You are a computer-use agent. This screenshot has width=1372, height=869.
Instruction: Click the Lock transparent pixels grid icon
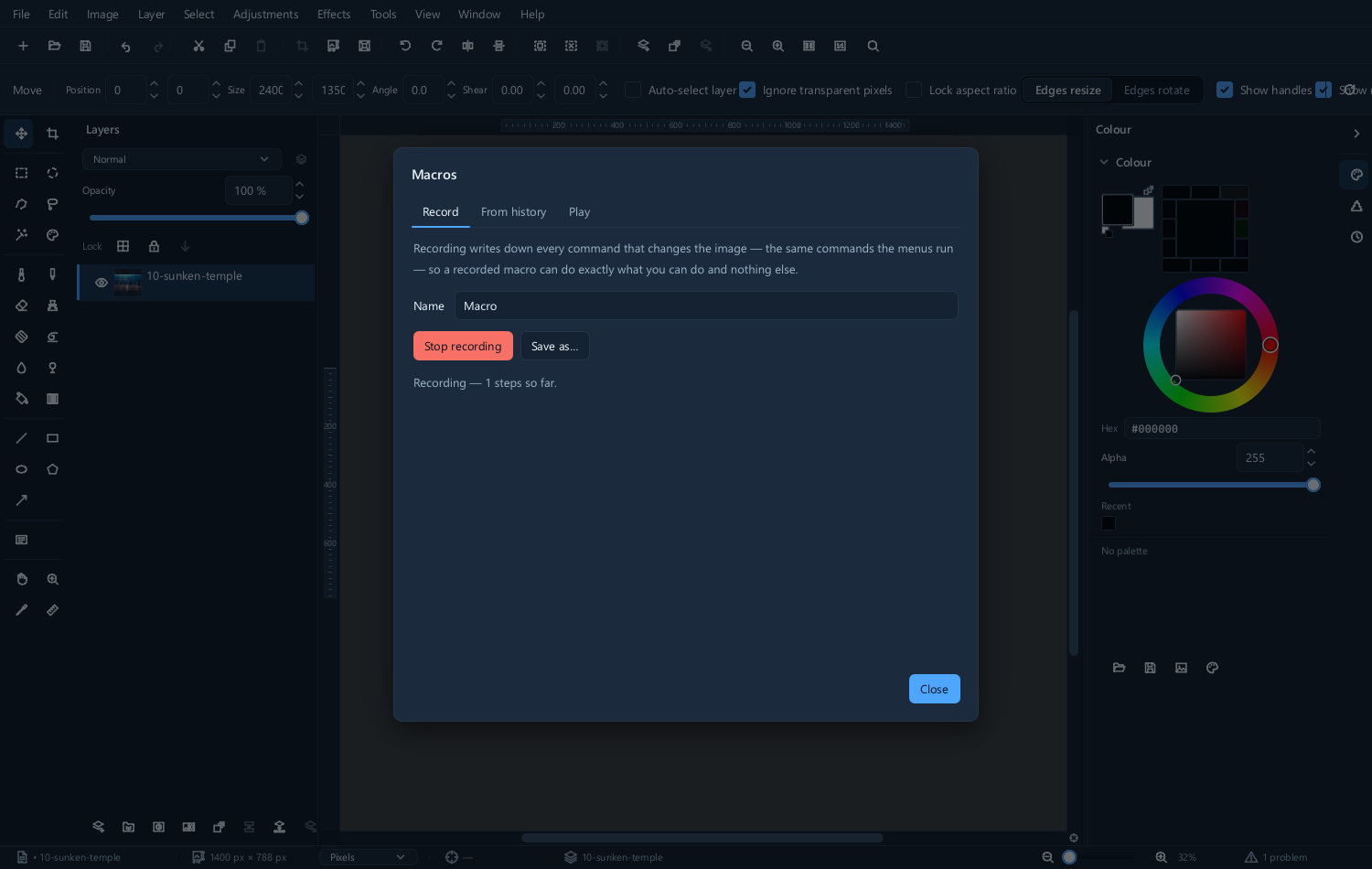[x=123, y=246]
